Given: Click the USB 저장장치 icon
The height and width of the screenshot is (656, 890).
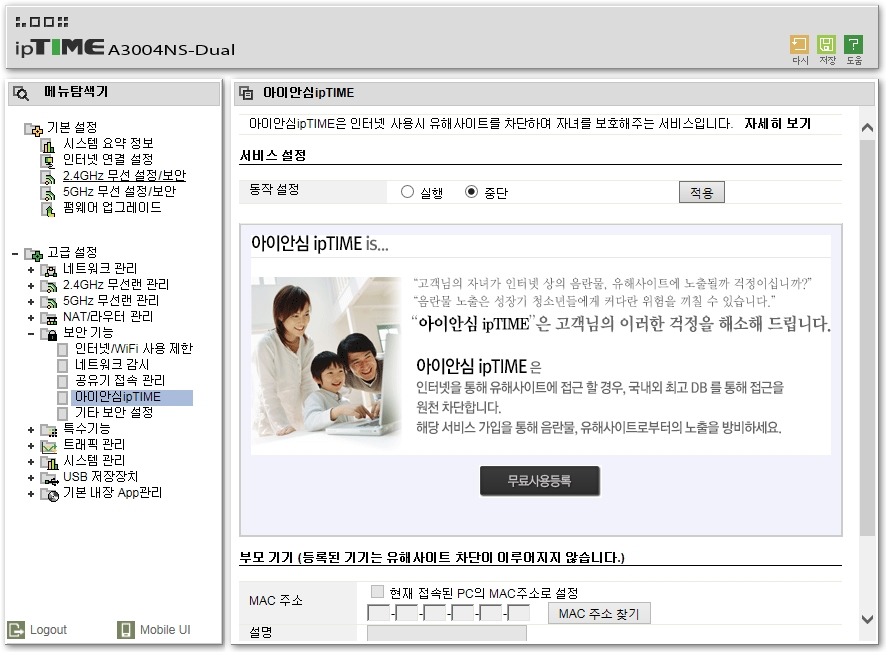Looking at the screenshot, I should [x=49, y=478].
